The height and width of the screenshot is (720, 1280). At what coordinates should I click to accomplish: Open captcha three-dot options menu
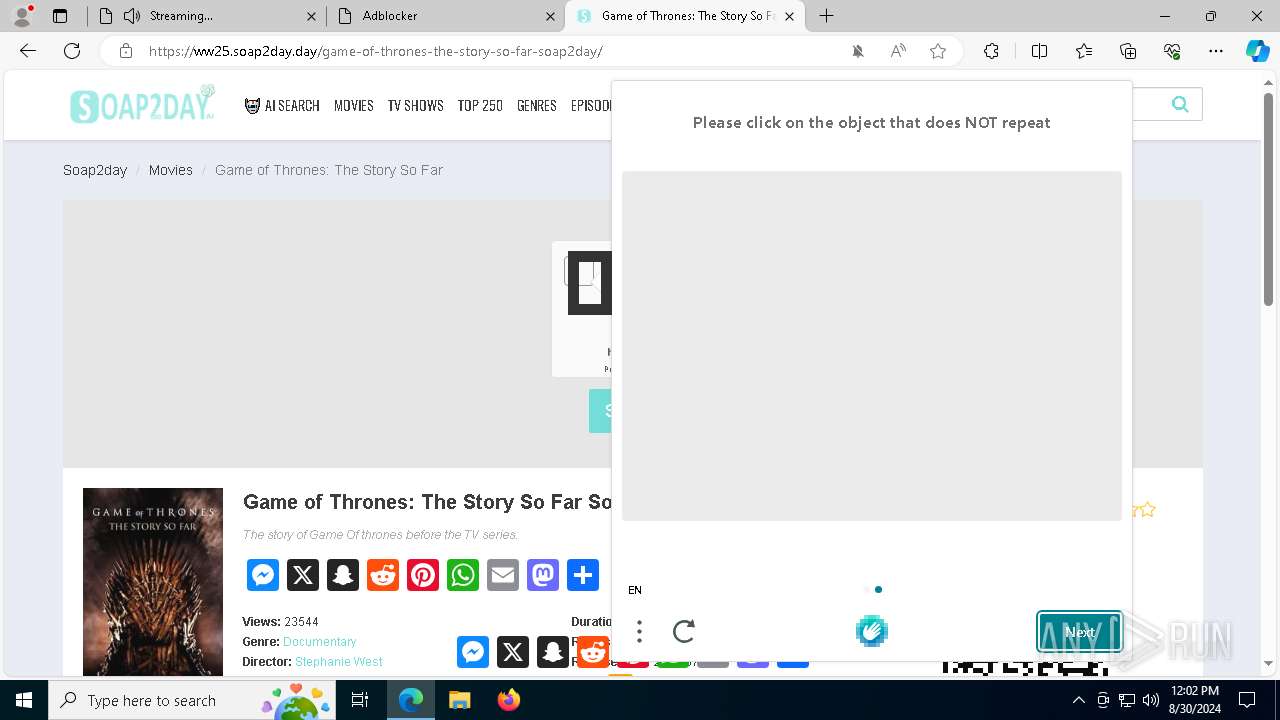click(x=639, y=631)
